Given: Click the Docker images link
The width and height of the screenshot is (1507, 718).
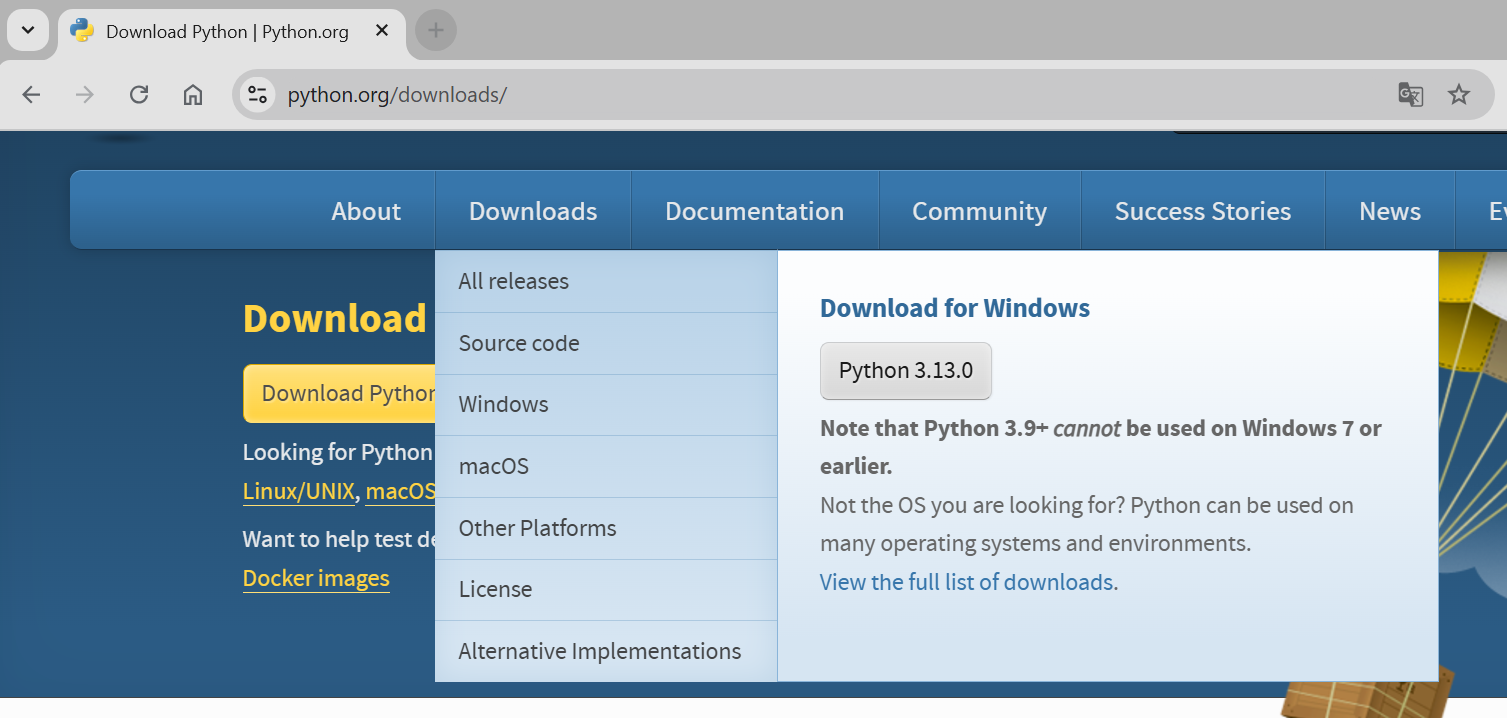Looking at the screenshot, I should coord(315,578).
